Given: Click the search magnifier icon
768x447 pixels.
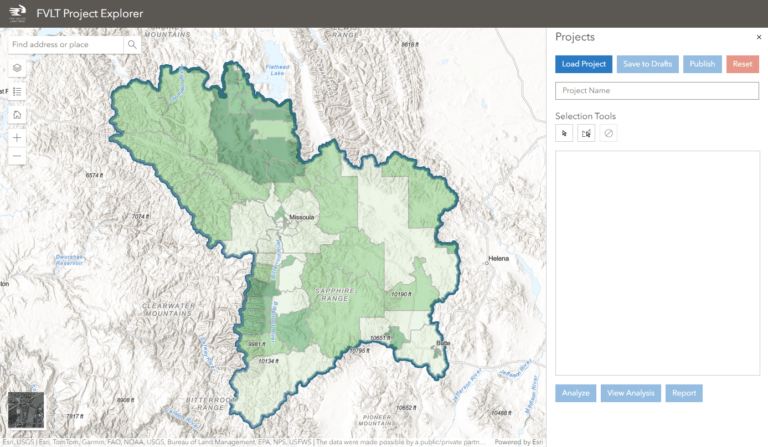Looking at the screenshot, I should (x=132, y=45).
